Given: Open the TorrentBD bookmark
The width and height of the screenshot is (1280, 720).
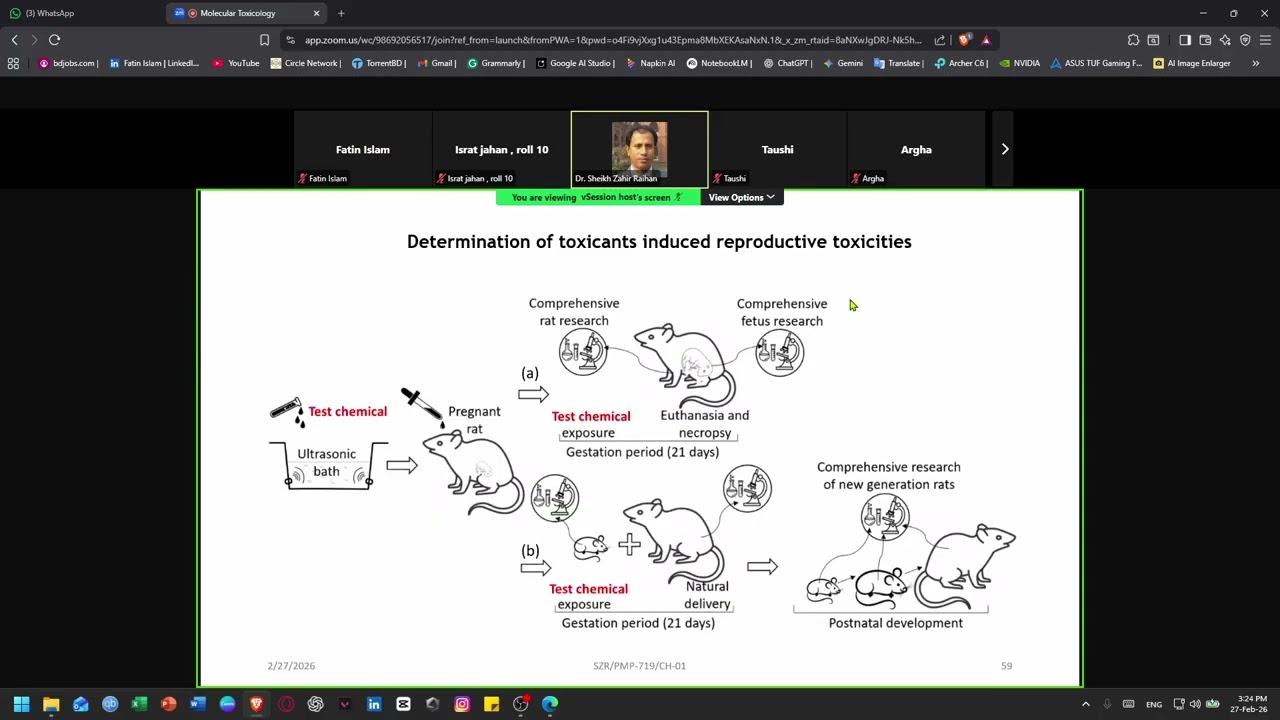Looking at the screenshot, I should point(379,63).
